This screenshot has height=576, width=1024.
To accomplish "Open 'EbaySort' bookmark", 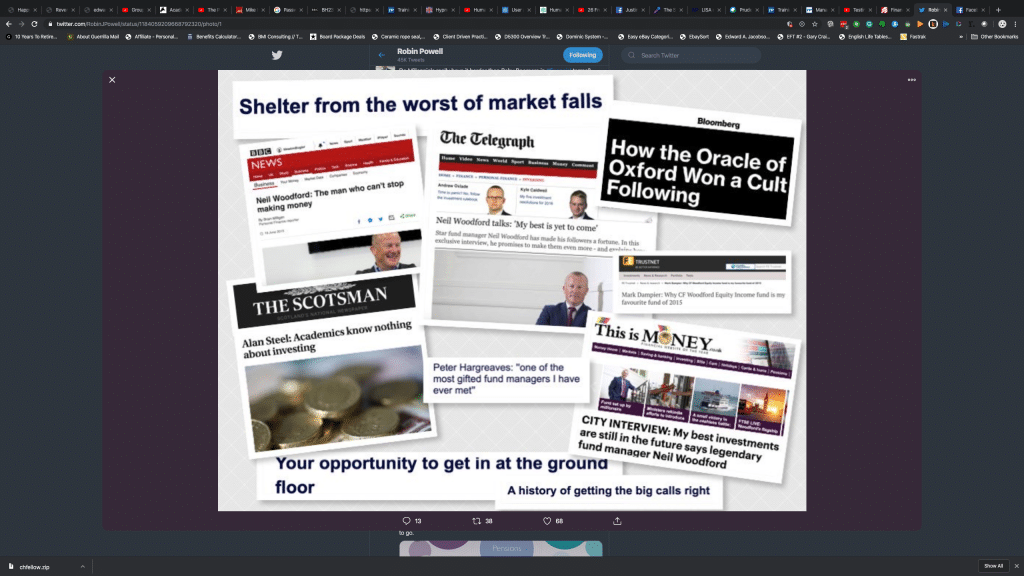I will tap(694, 37).
